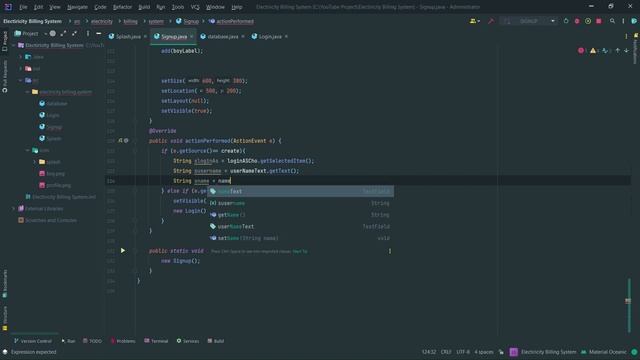Click the green run gutter icon beside main

point(123,251)
